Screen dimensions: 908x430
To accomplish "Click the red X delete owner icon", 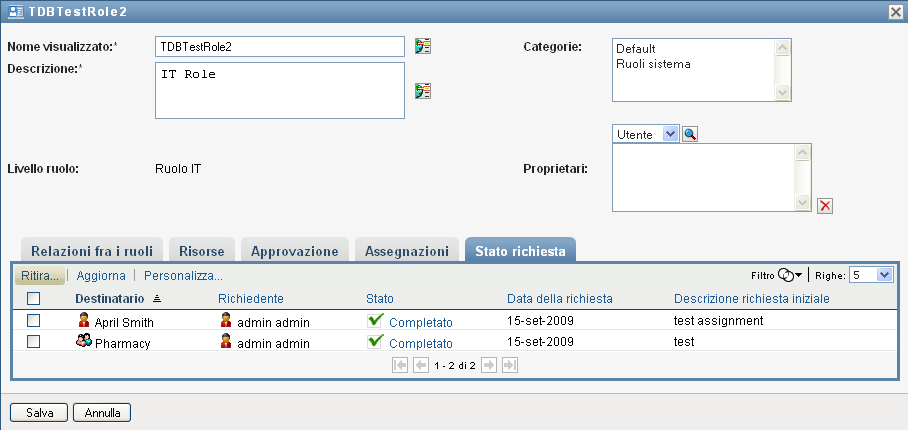I will point(825,206).
